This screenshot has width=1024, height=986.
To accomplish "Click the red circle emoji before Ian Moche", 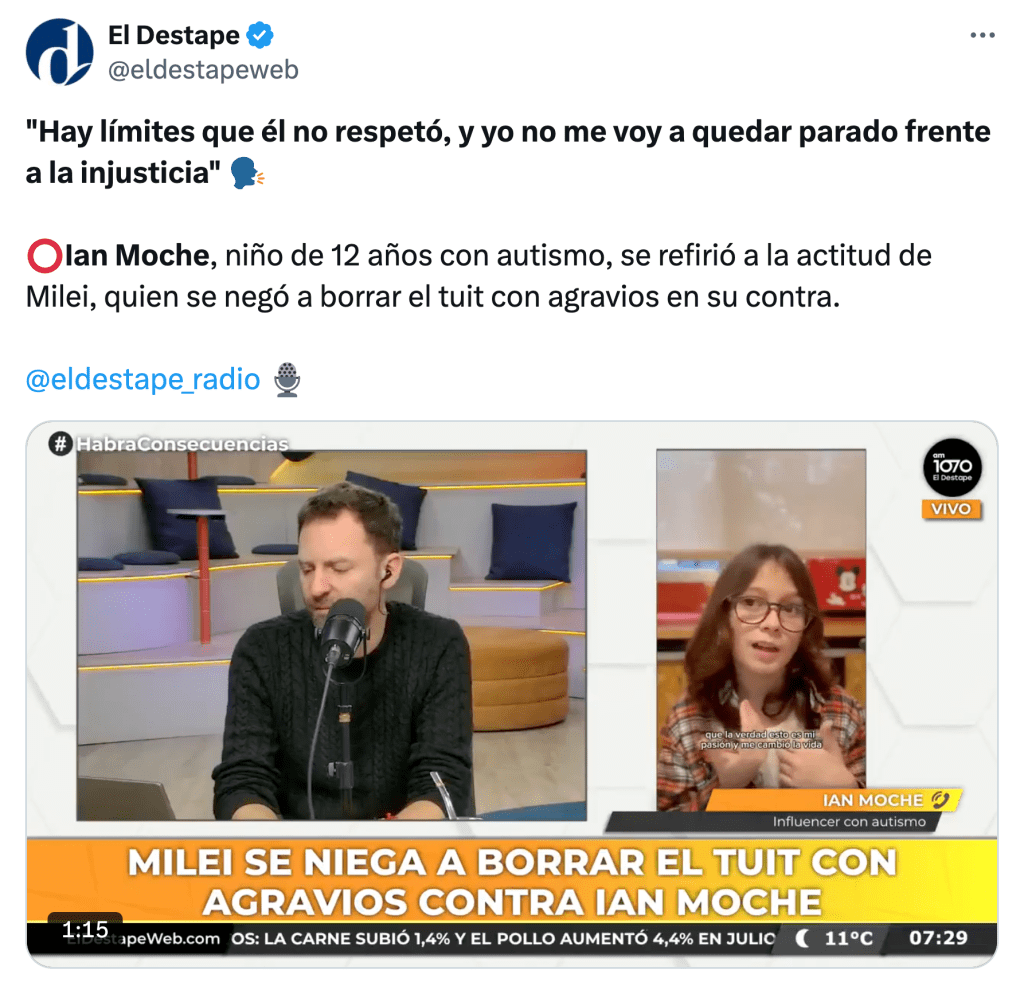I will coord(44,256).
